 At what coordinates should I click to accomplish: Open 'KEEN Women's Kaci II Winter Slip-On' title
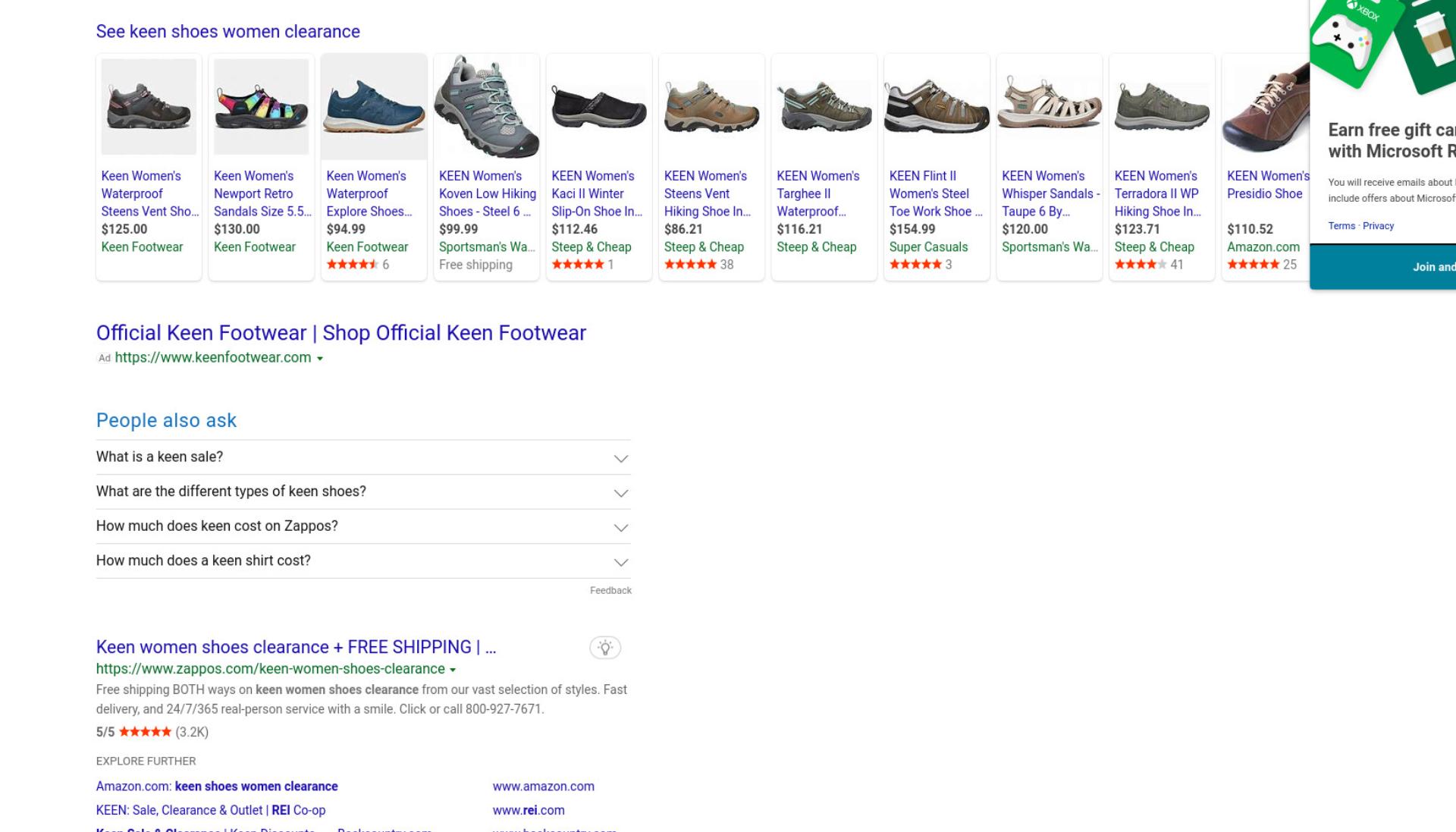pos(598,194)
